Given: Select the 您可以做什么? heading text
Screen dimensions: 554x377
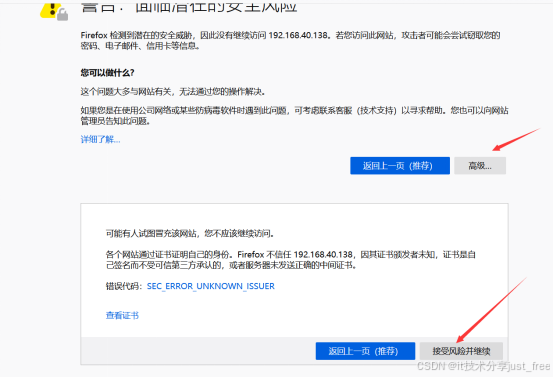Looking at the screenshot, I should 107,73.
